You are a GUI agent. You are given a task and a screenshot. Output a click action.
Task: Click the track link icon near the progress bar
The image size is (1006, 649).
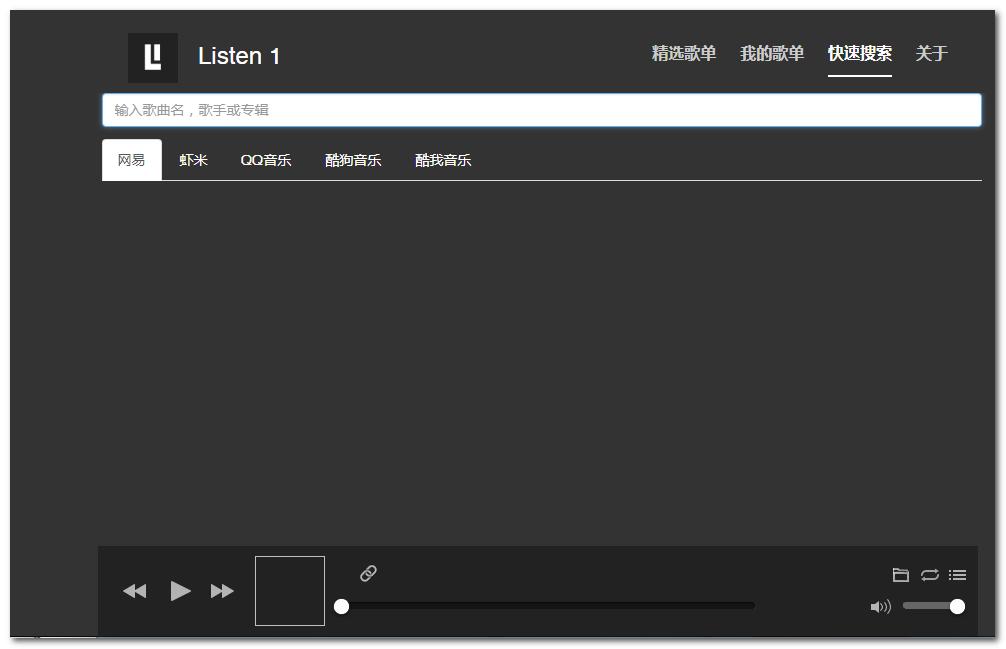(367, 574)
